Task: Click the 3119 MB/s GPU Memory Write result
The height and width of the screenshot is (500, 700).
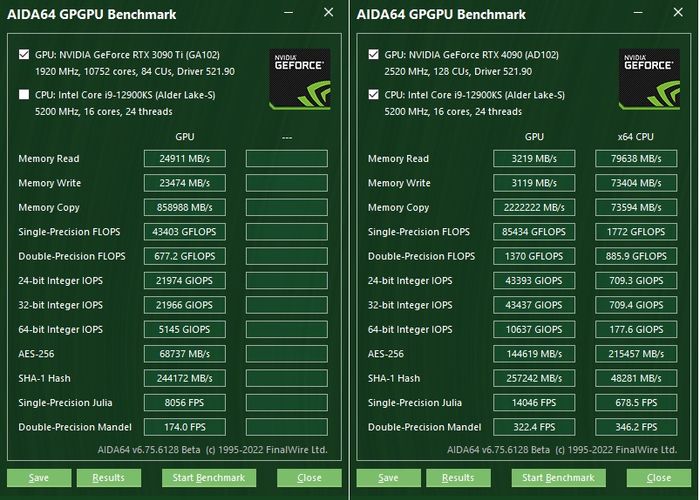Action: click(534, 183)
